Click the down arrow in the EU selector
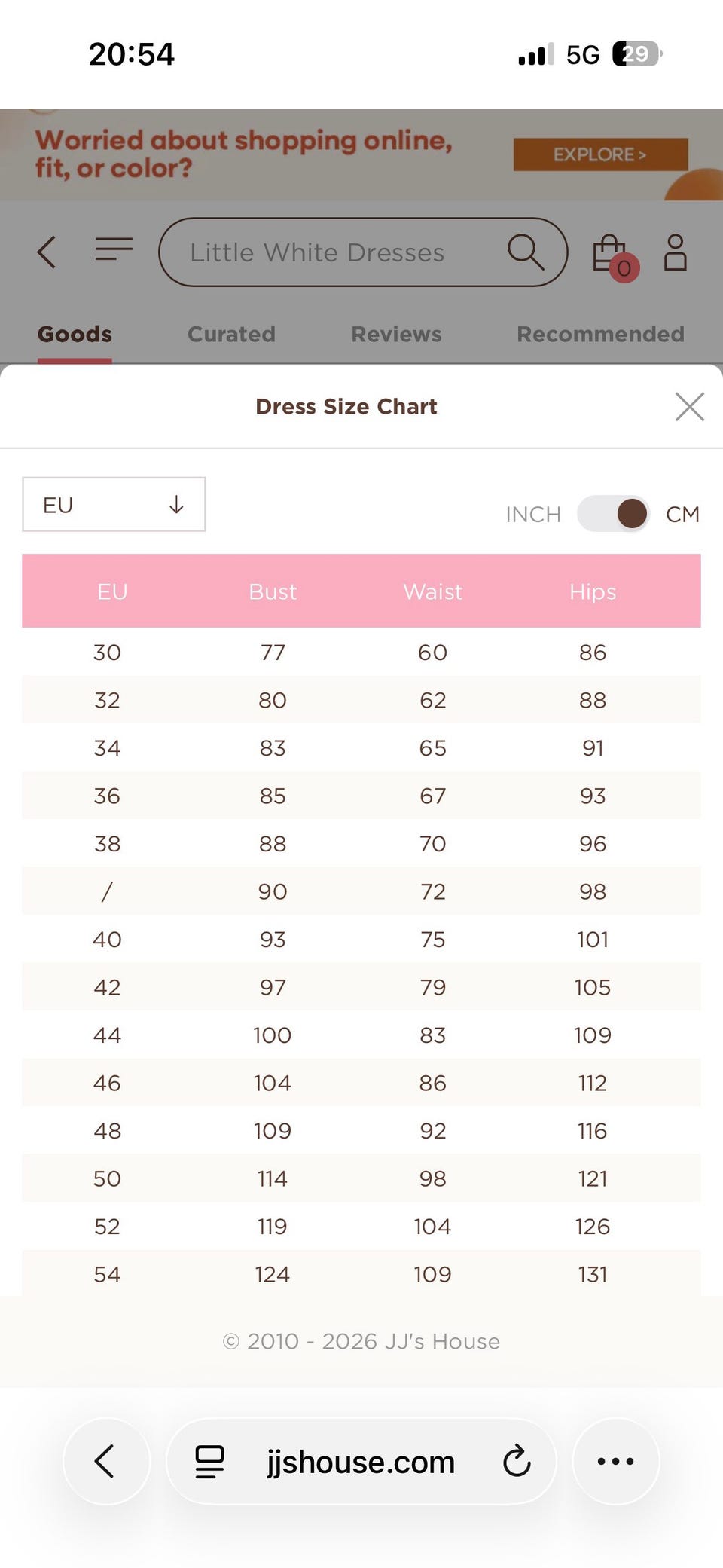 [176, 504]
